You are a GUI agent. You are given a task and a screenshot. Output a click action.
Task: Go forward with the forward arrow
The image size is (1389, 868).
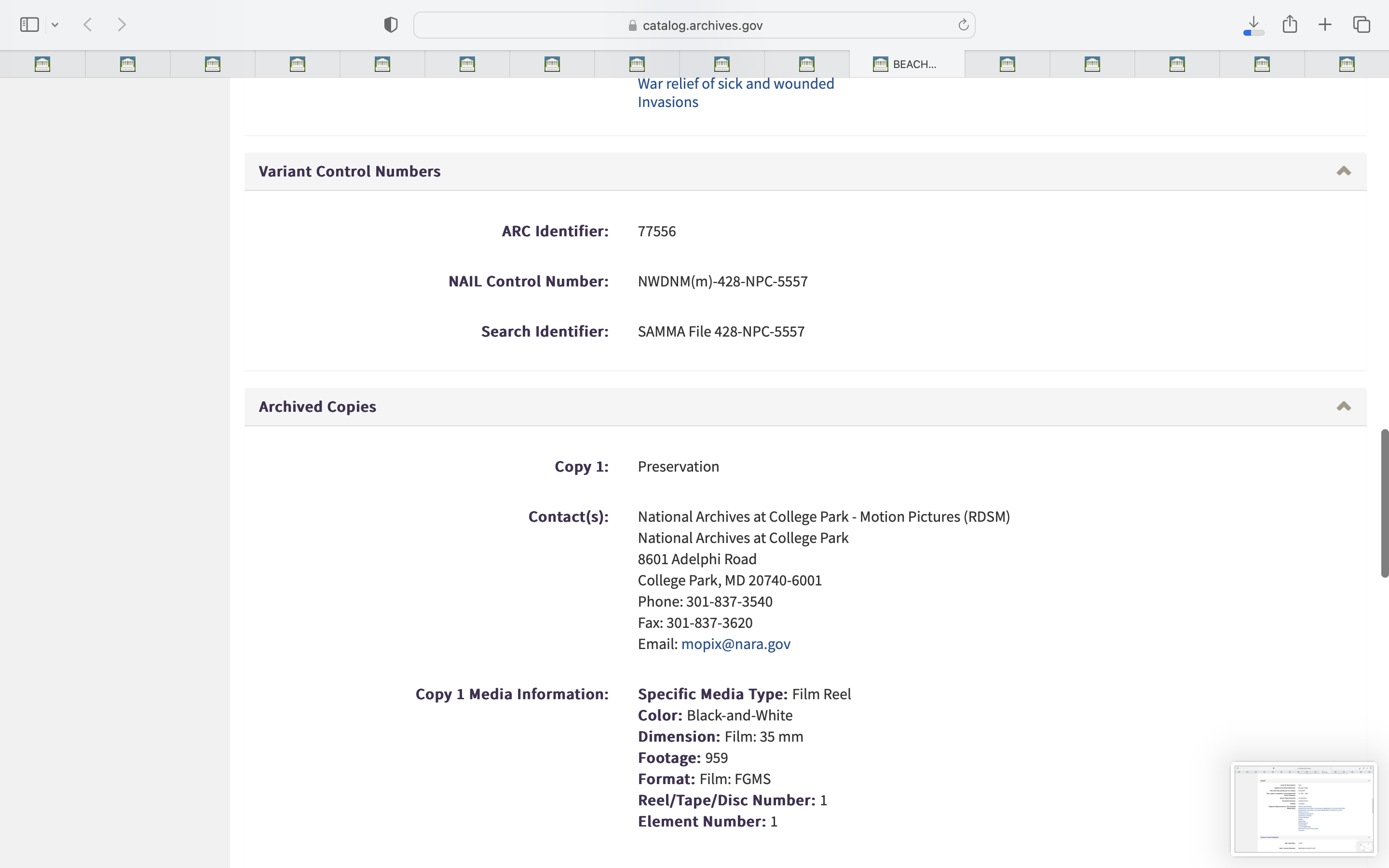pyautogui.click(x=122, y=25)
